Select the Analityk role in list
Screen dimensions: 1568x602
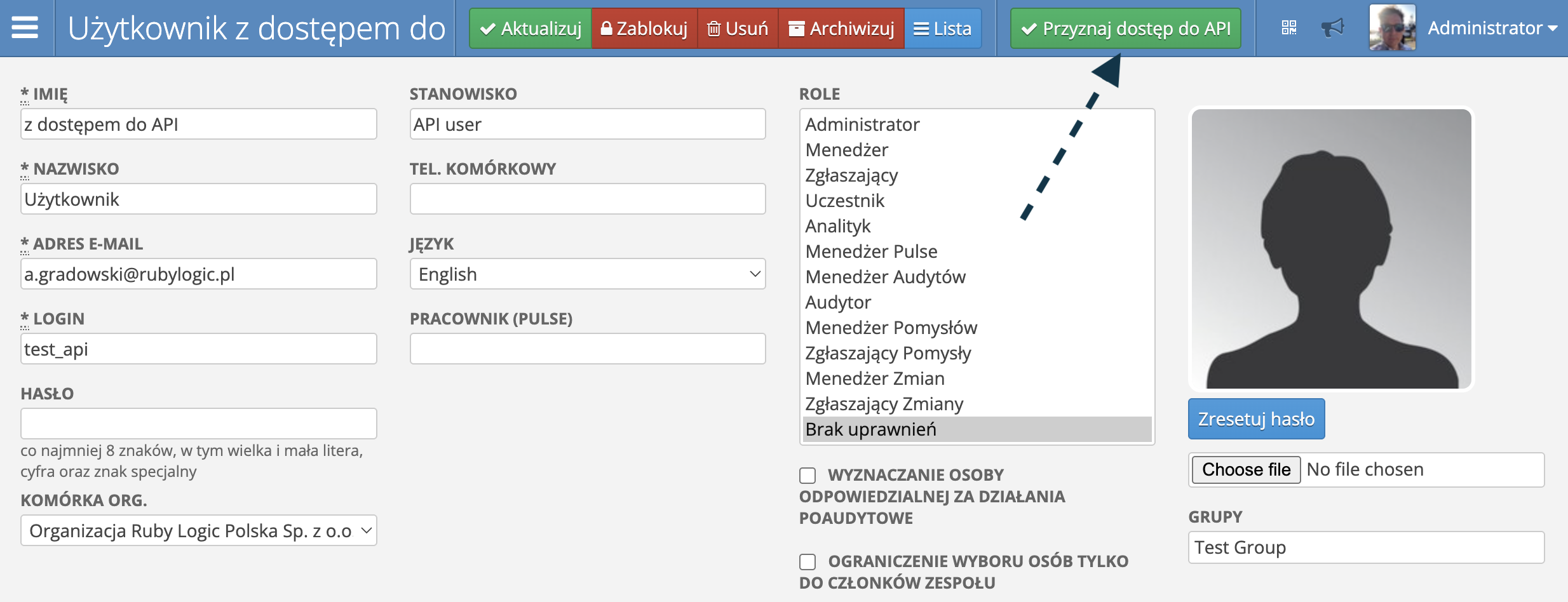pos(838,226)
